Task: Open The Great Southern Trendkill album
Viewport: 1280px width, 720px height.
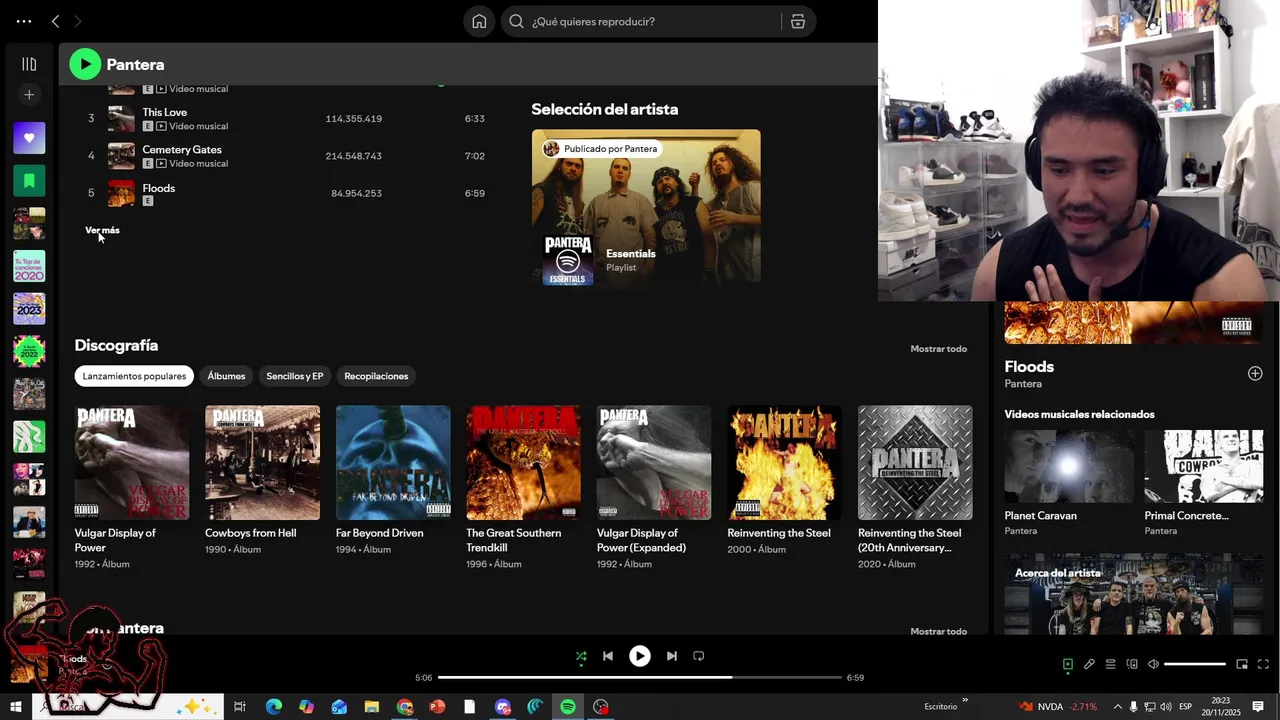Action: coord(523,488)
